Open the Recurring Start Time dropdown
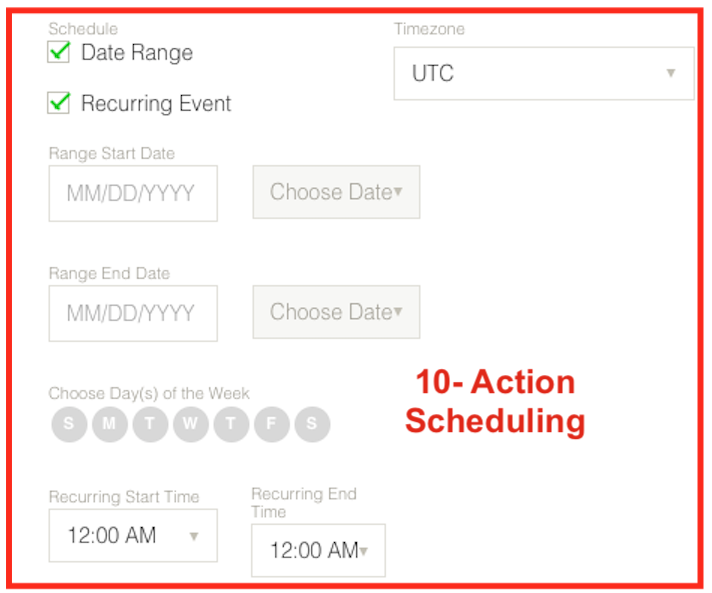 coord(132,535)
